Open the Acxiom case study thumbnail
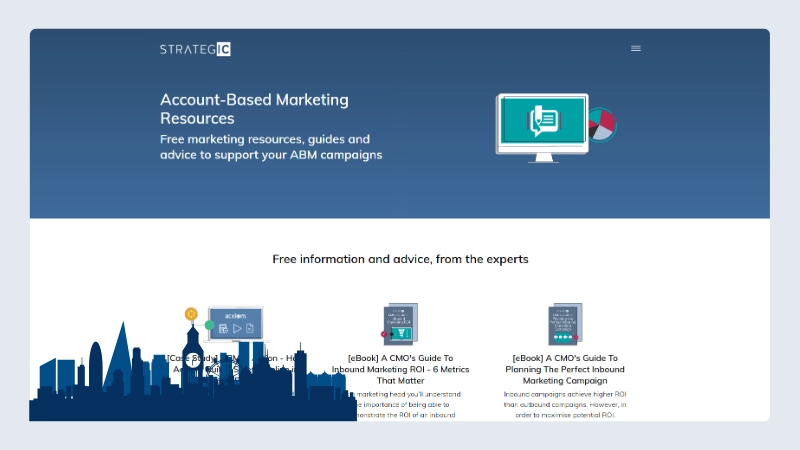 point(236,322)
